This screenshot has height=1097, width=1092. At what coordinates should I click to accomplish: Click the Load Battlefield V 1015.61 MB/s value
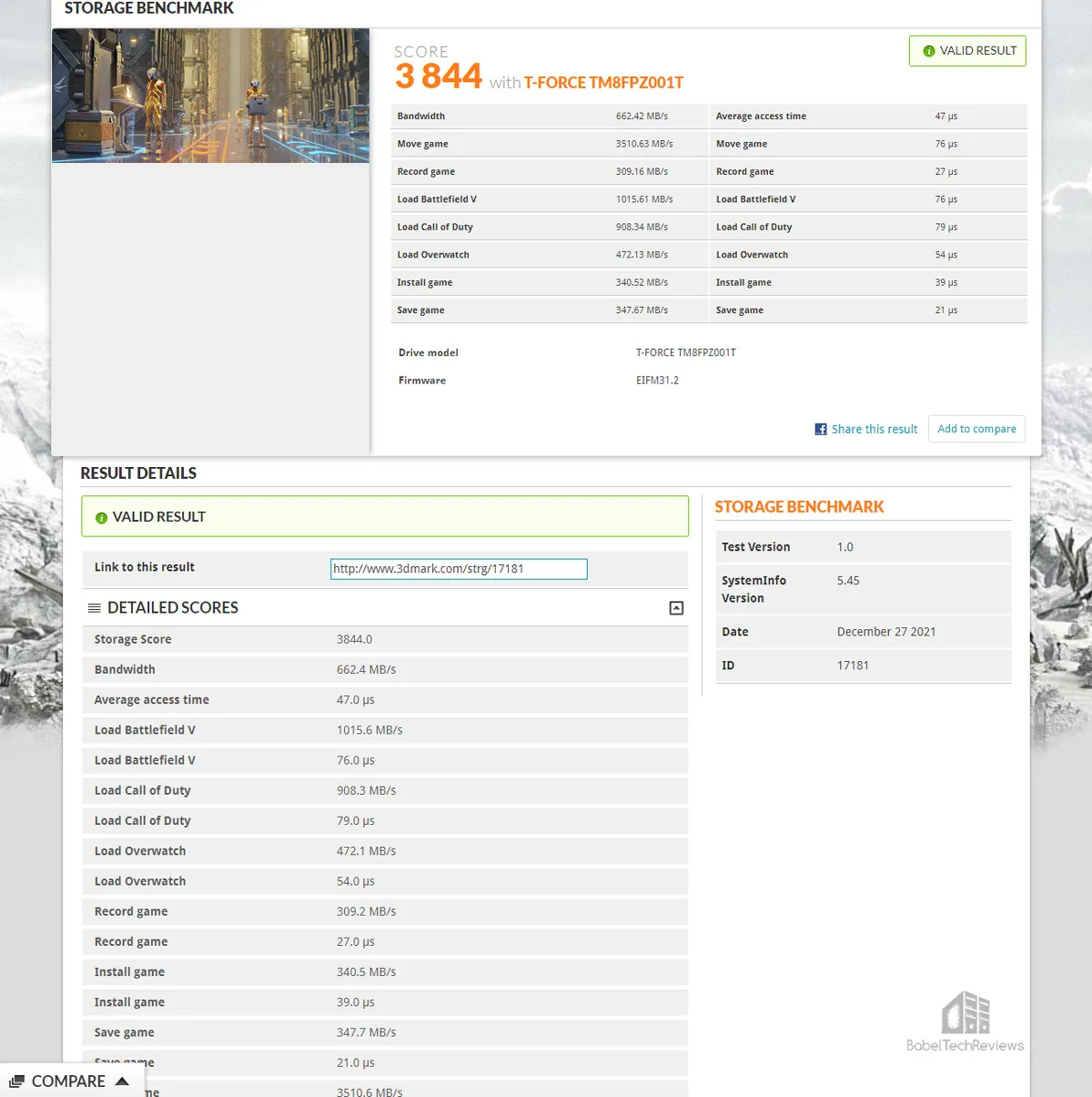[644, 199]
